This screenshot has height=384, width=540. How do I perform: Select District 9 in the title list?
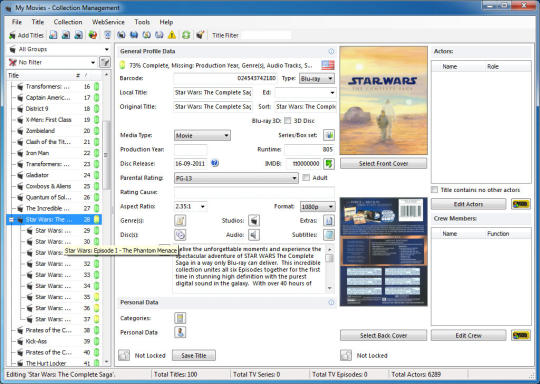53,108
